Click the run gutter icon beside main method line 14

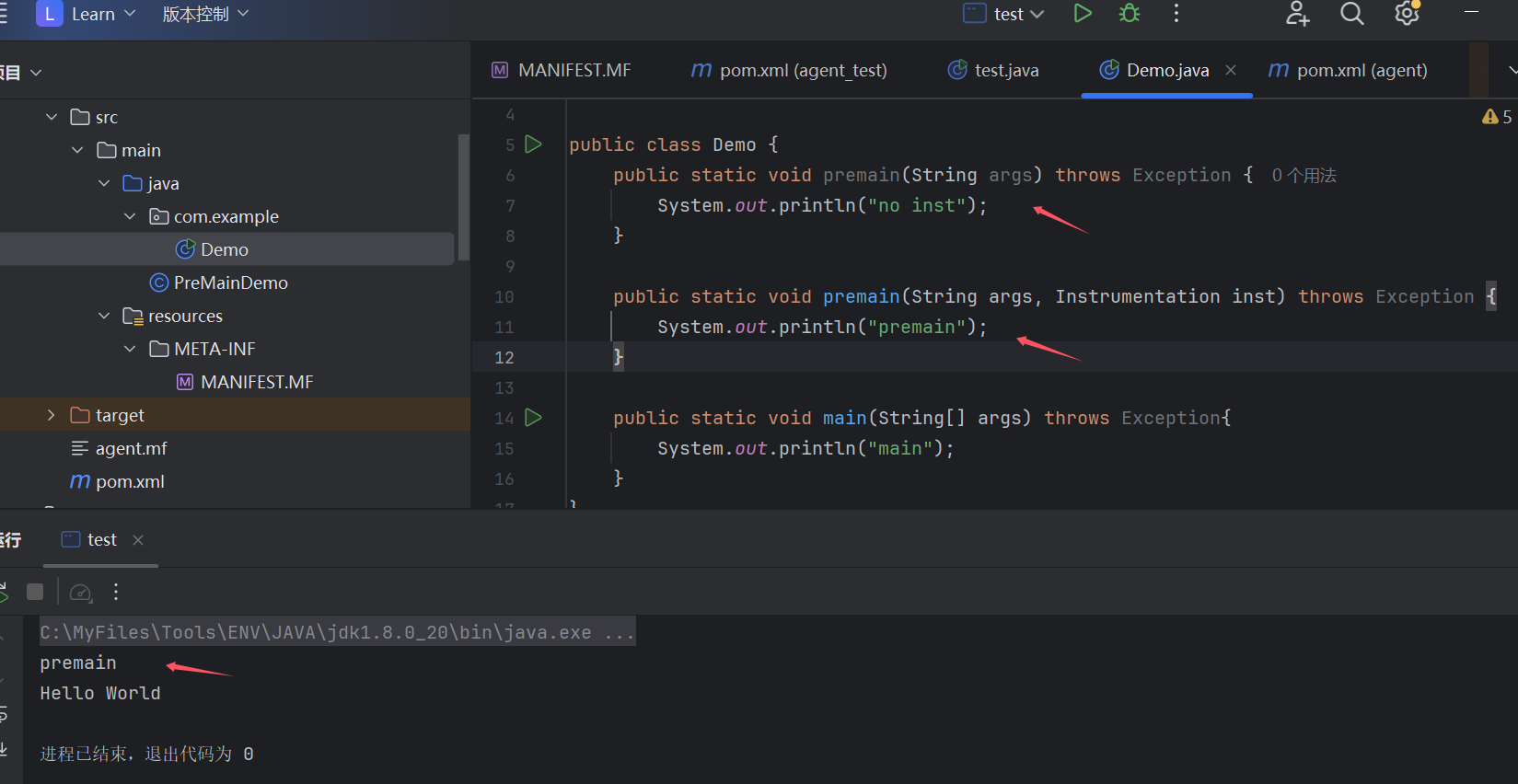point(533,417)
